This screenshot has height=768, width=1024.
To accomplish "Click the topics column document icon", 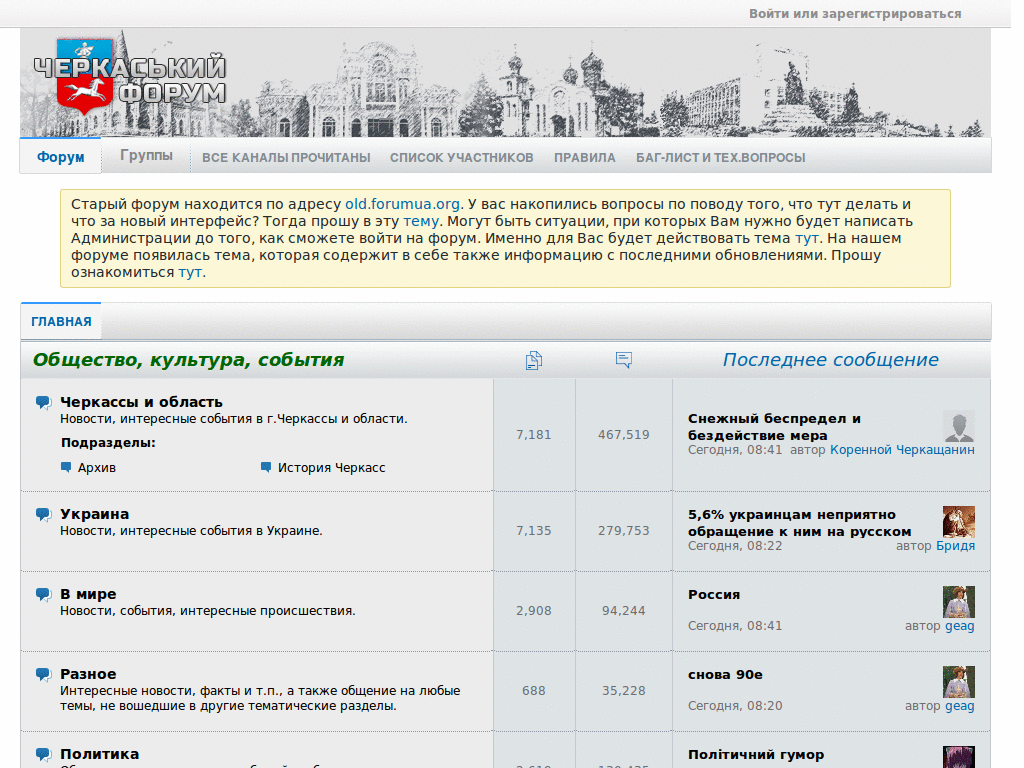I will point(534,360).
